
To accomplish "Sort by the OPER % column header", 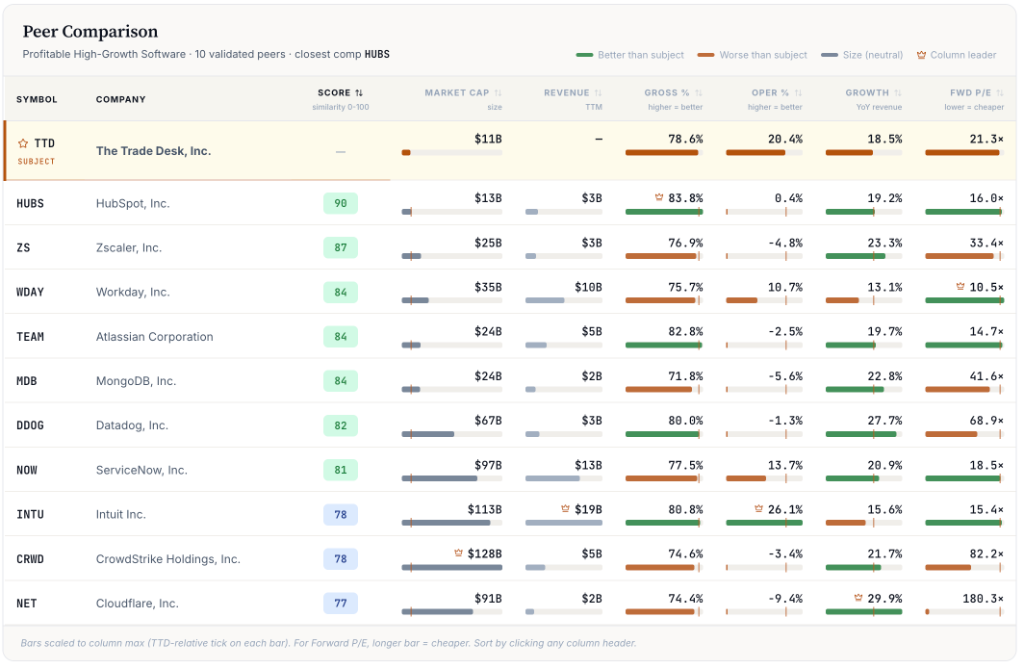I will coord(776,93).
